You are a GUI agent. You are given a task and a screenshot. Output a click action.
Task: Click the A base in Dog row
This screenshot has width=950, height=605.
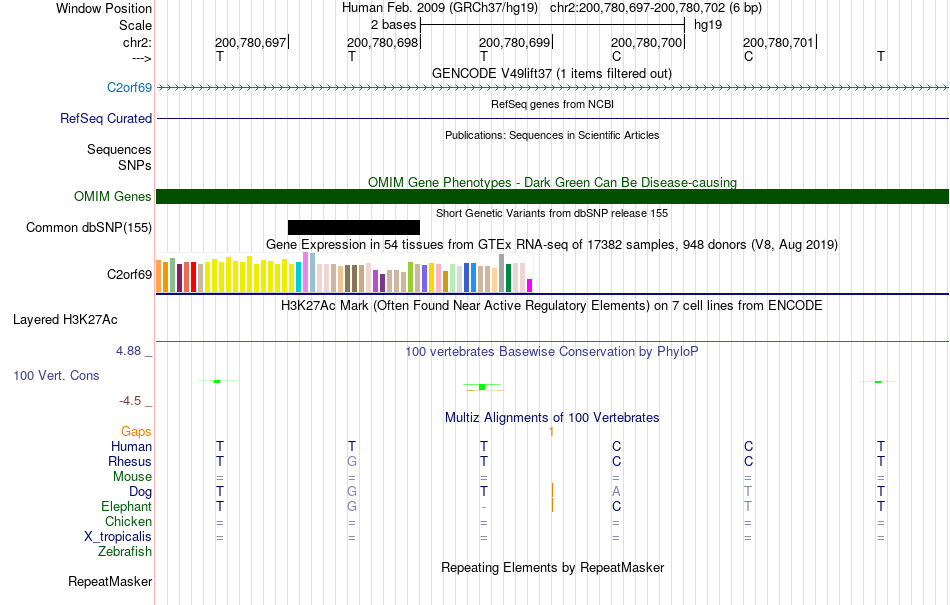616,492
